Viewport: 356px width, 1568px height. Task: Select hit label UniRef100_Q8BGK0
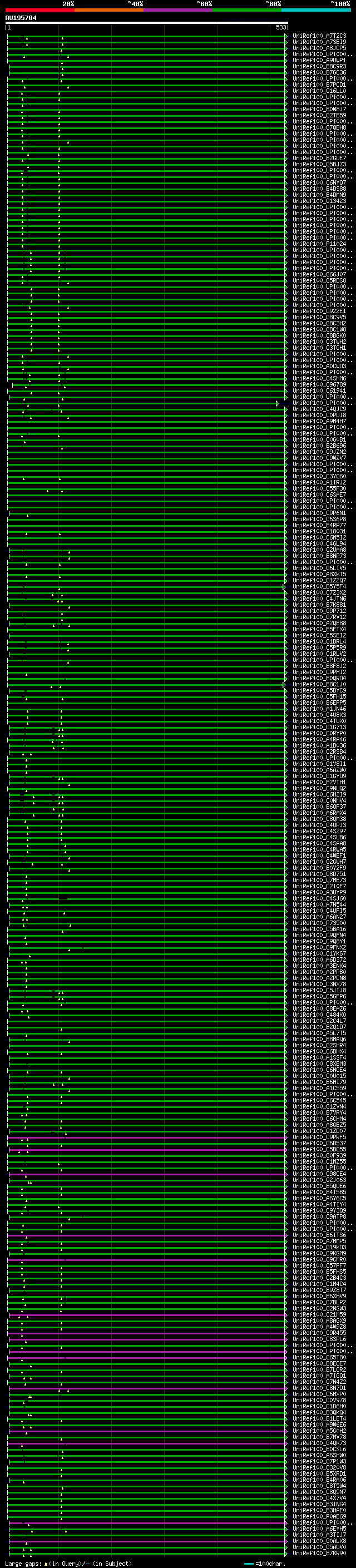point(319,335)
